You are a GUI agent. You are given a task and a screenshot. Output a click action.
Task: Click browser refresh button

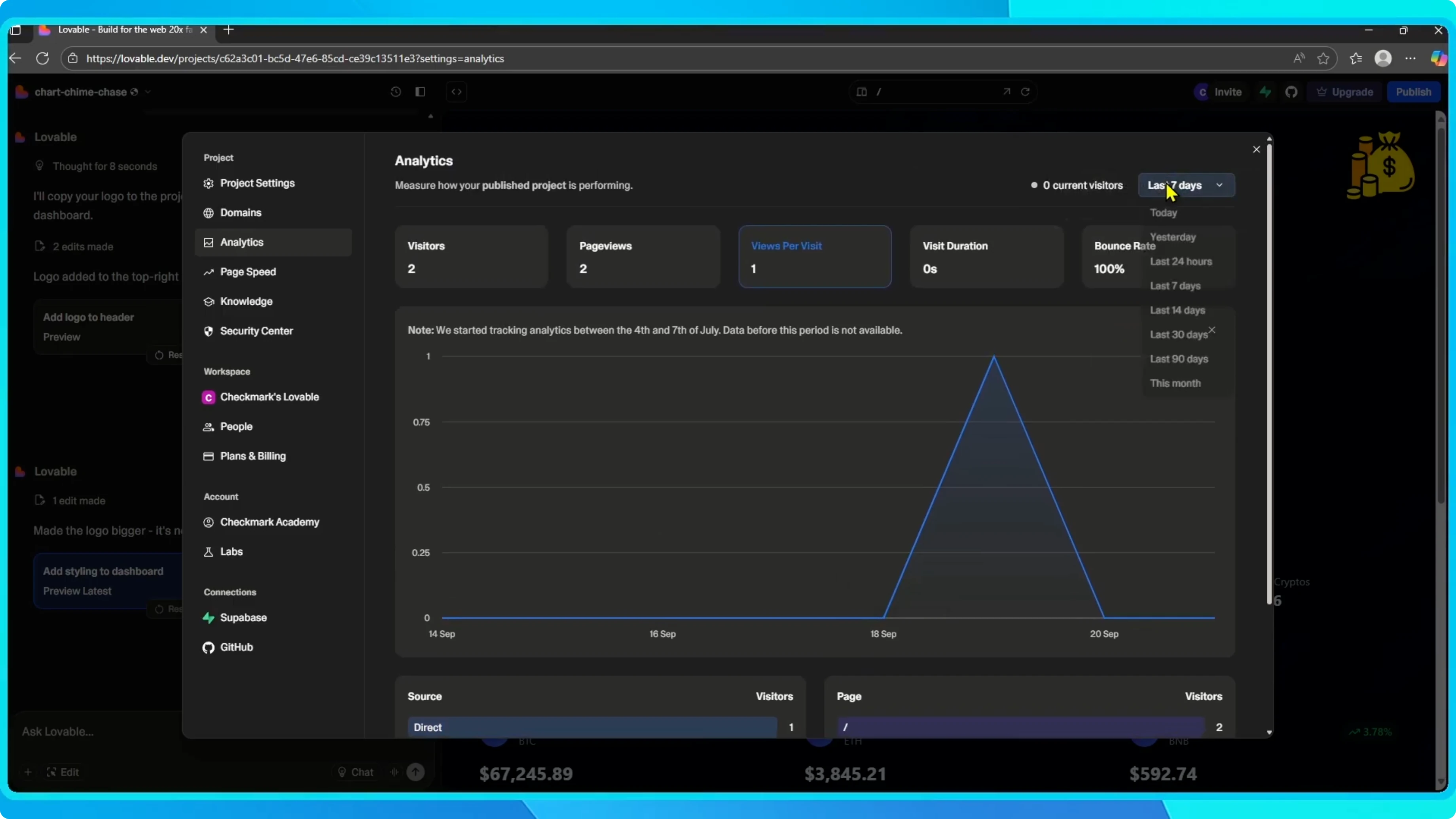click(x=42, y=58)
